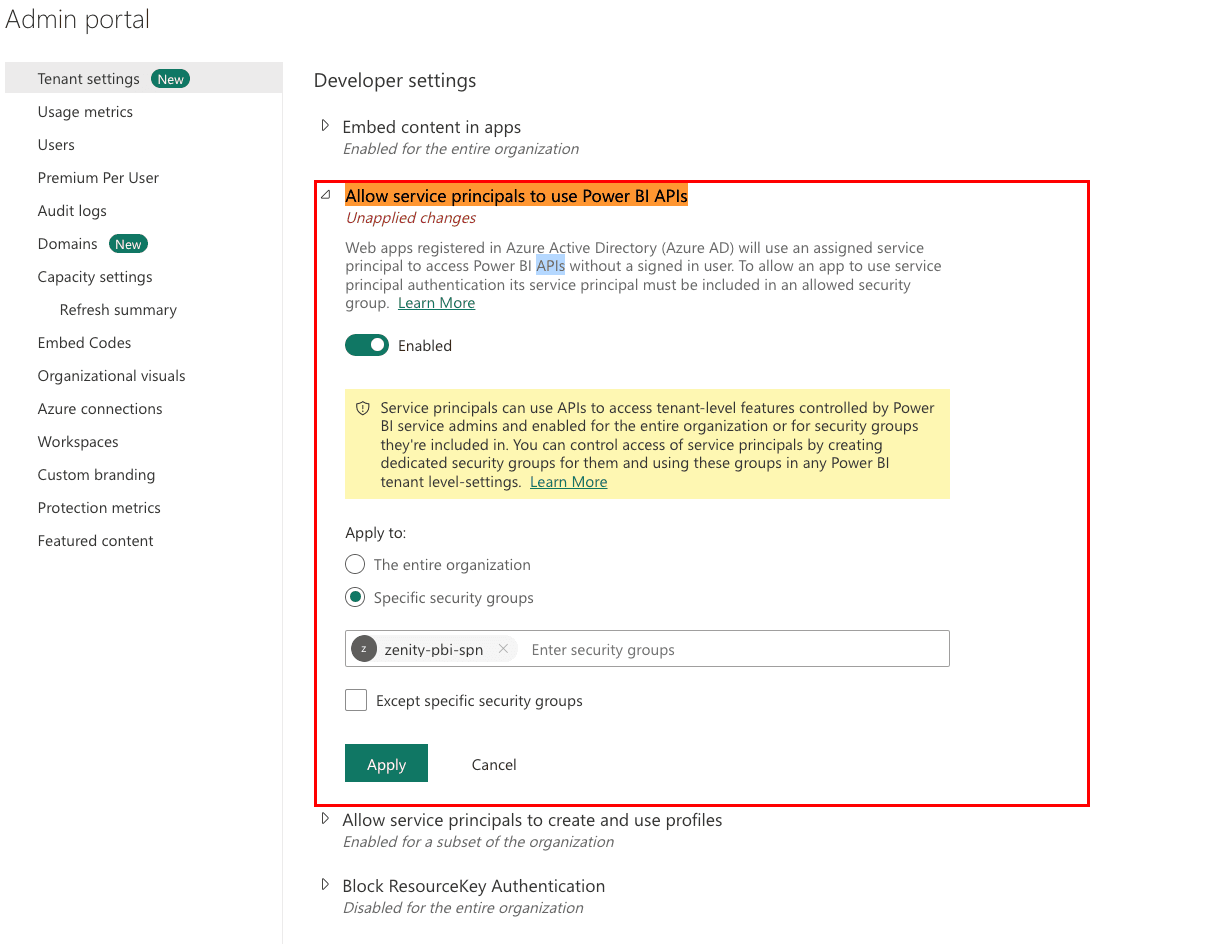Click the Unapplied changes text
1223x944 pixels.
click(x=411, y=218)
